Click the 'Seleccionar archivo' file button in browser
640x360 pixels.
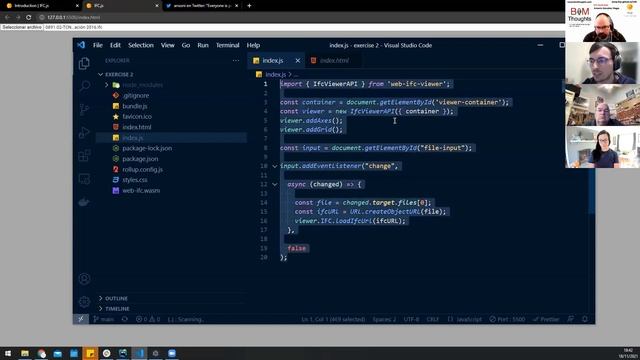22,27
